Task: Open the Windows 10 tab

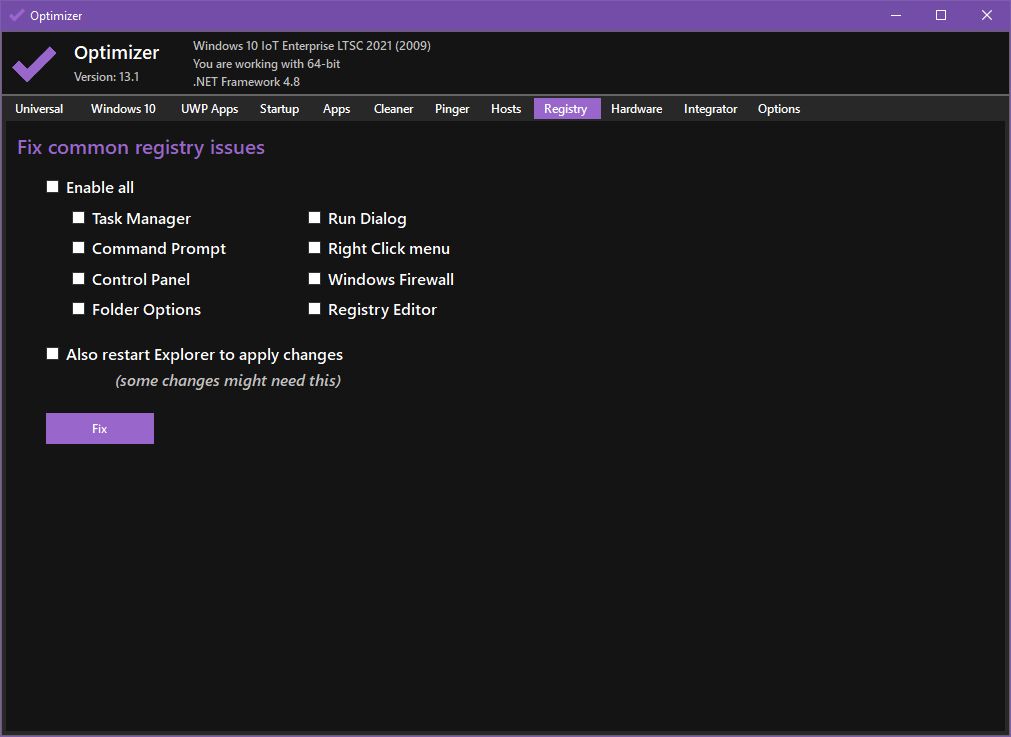Action: [123, 109]
